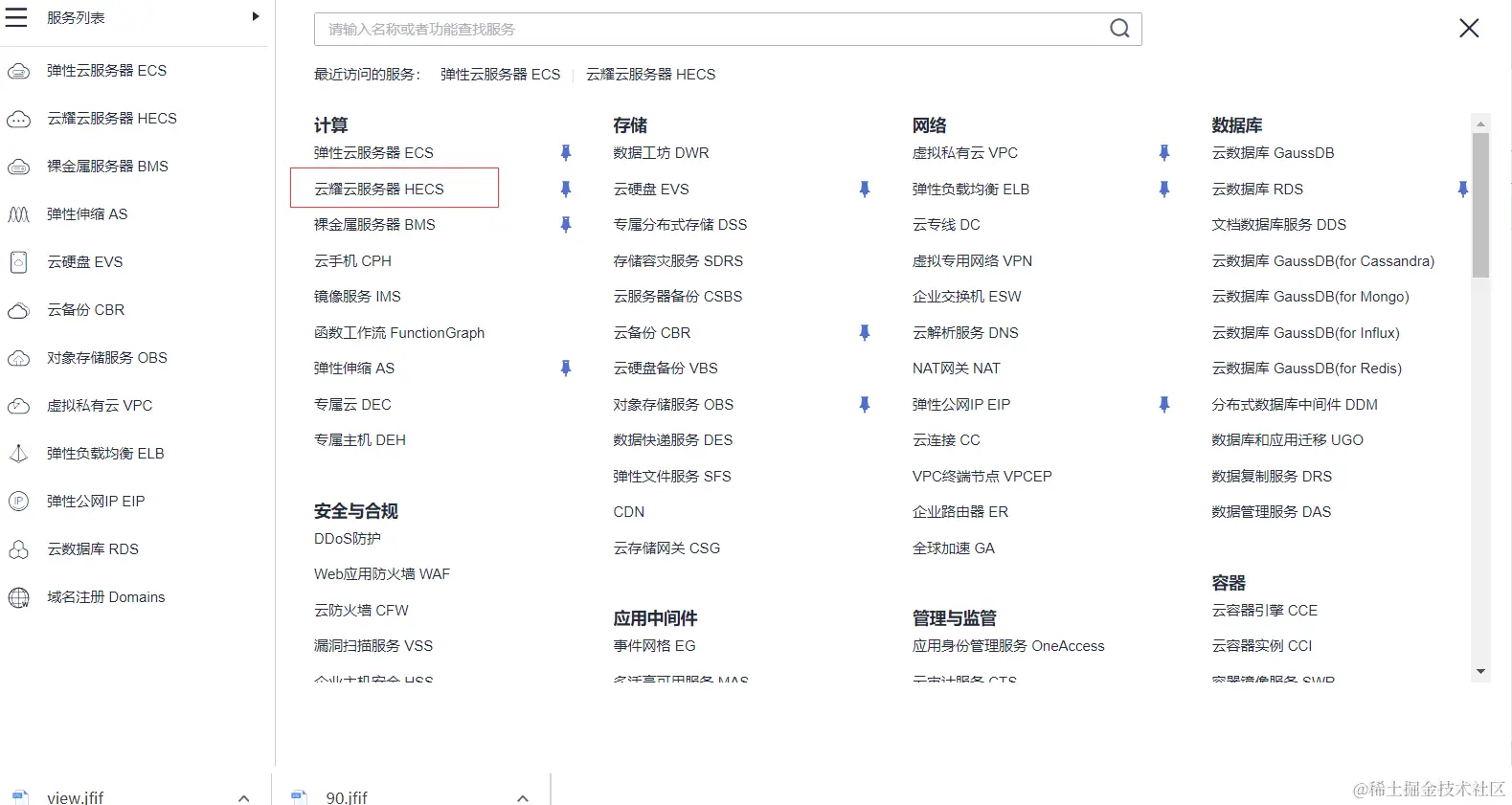Select 弹性伸缩 AS in left sidebar
The image size is (1512, 805).
pos(87,214)
